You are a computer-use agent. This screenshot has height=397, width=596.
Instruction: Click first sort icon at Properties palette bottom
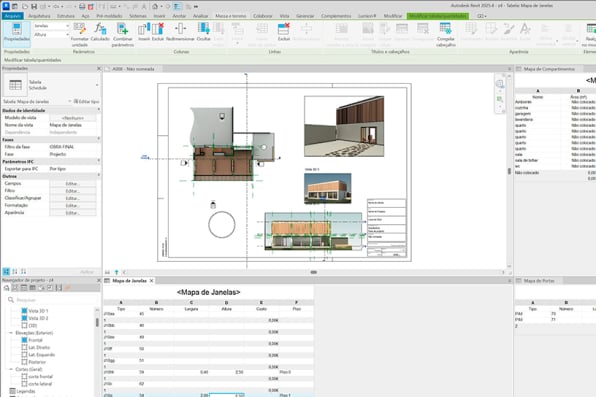tap(6, 272)
